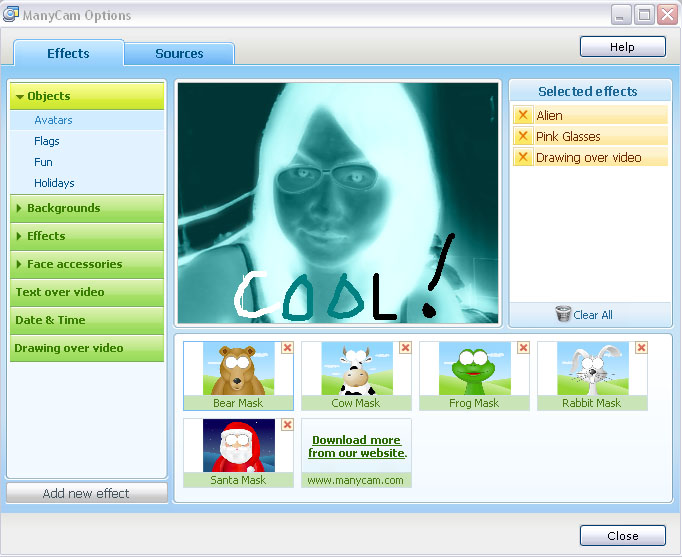682x557 pixels.
Task: Delete the Frog Mask avatar using its red X
Action: (523, 348)
